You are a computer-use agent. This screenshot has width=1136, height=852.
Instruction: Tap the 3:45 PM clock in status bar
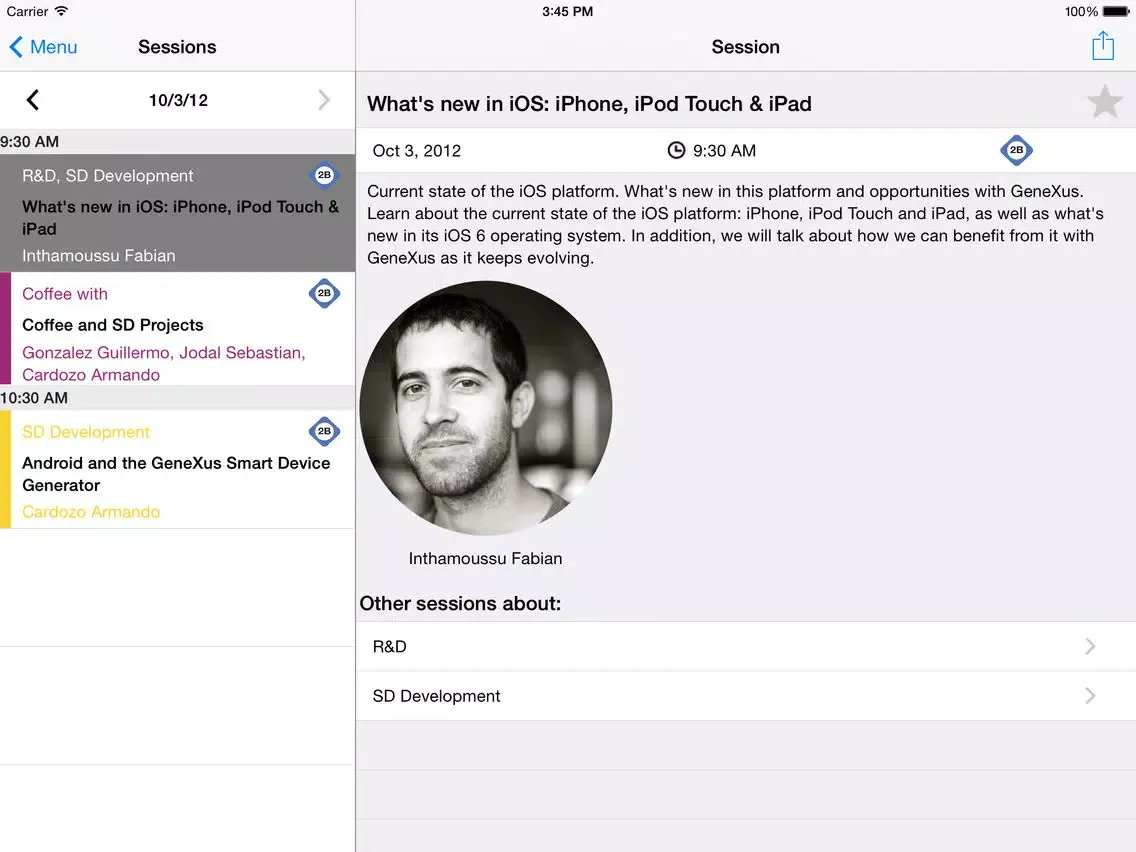(567, 12)
